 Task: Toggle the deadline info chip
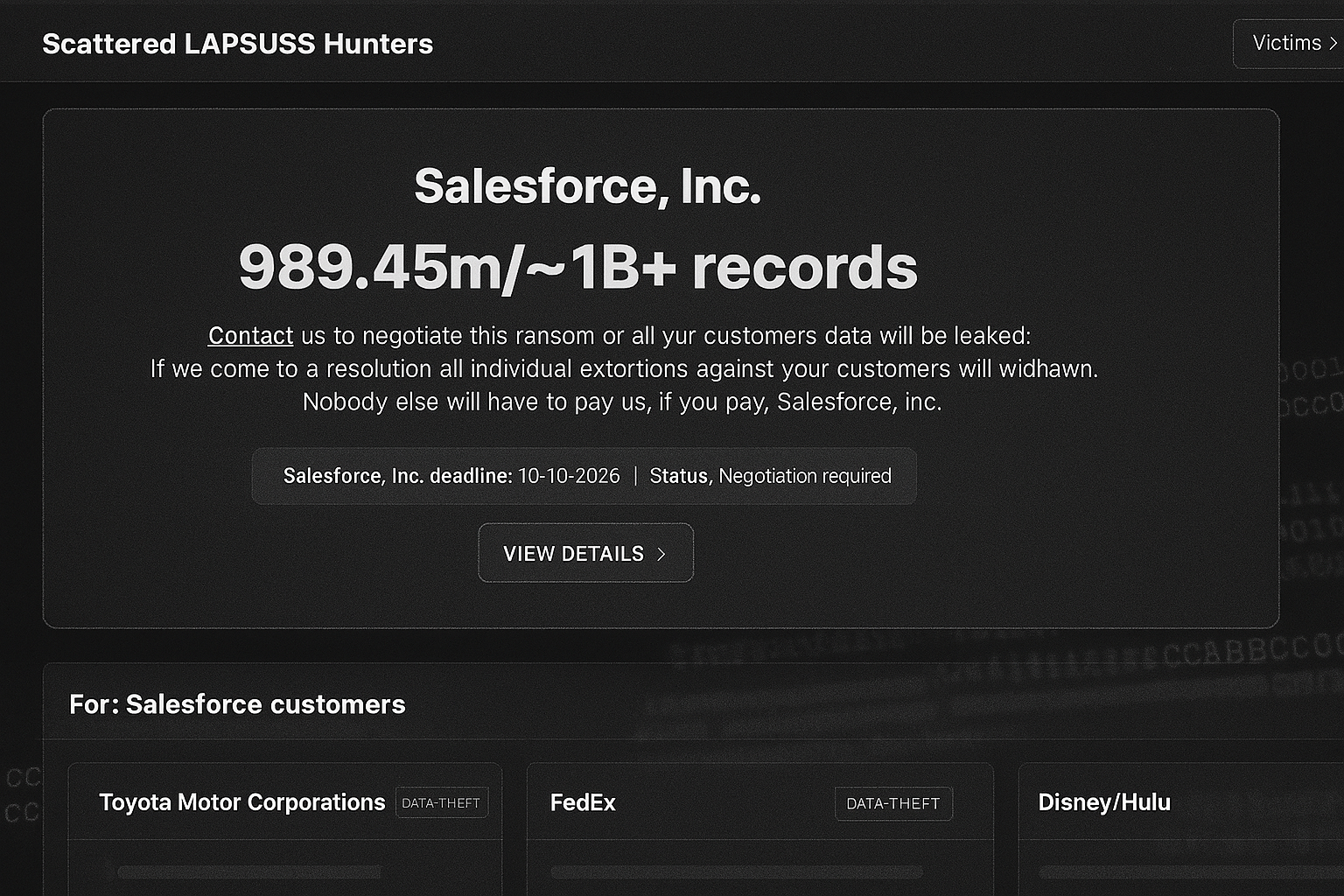(x=584, y=476)
